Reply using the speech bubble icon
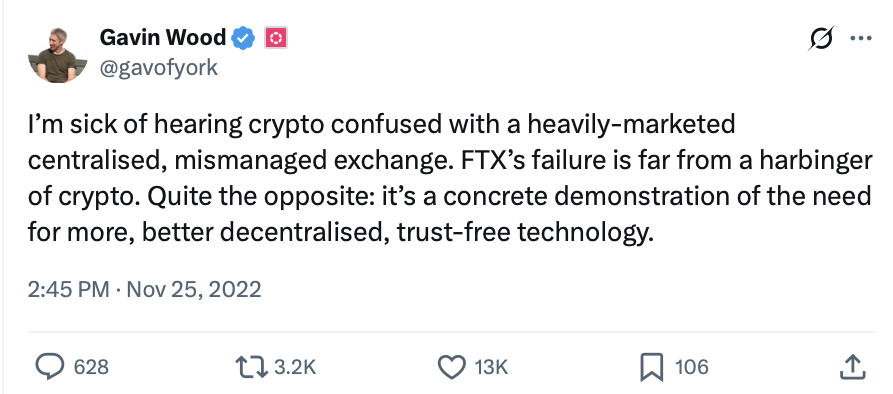Image resolution: width=893 pixels, height=394 pixels. [50, 367]
